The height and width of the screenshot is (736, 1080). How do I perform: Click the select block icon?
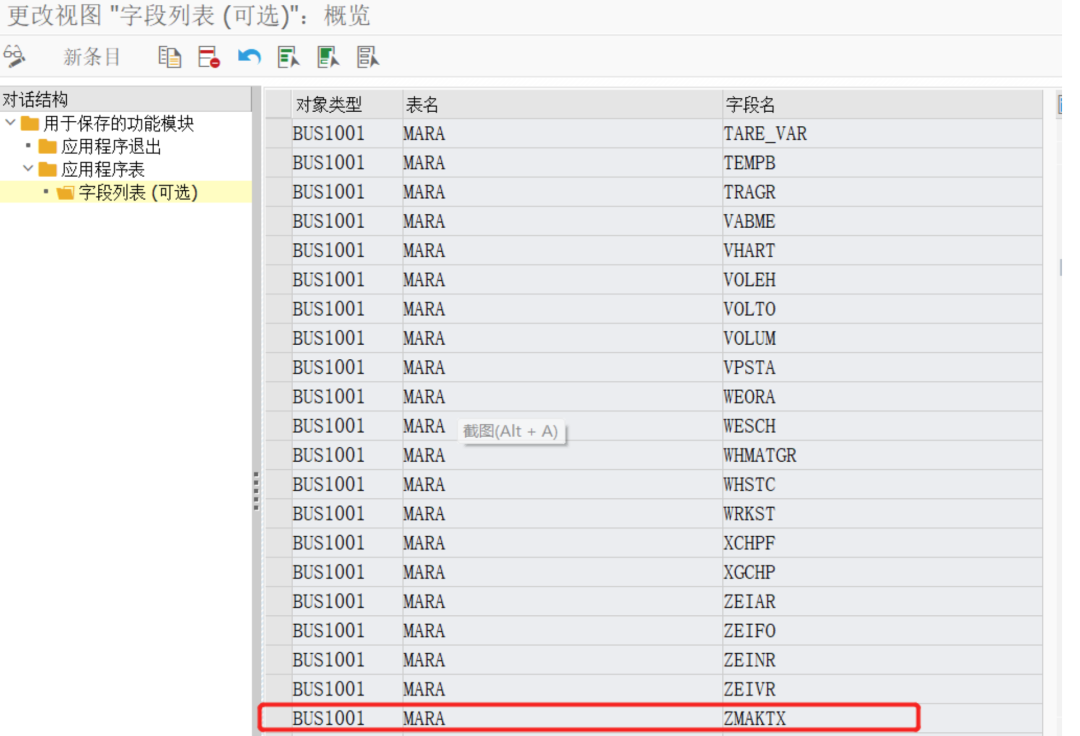[x=328, y=56]
